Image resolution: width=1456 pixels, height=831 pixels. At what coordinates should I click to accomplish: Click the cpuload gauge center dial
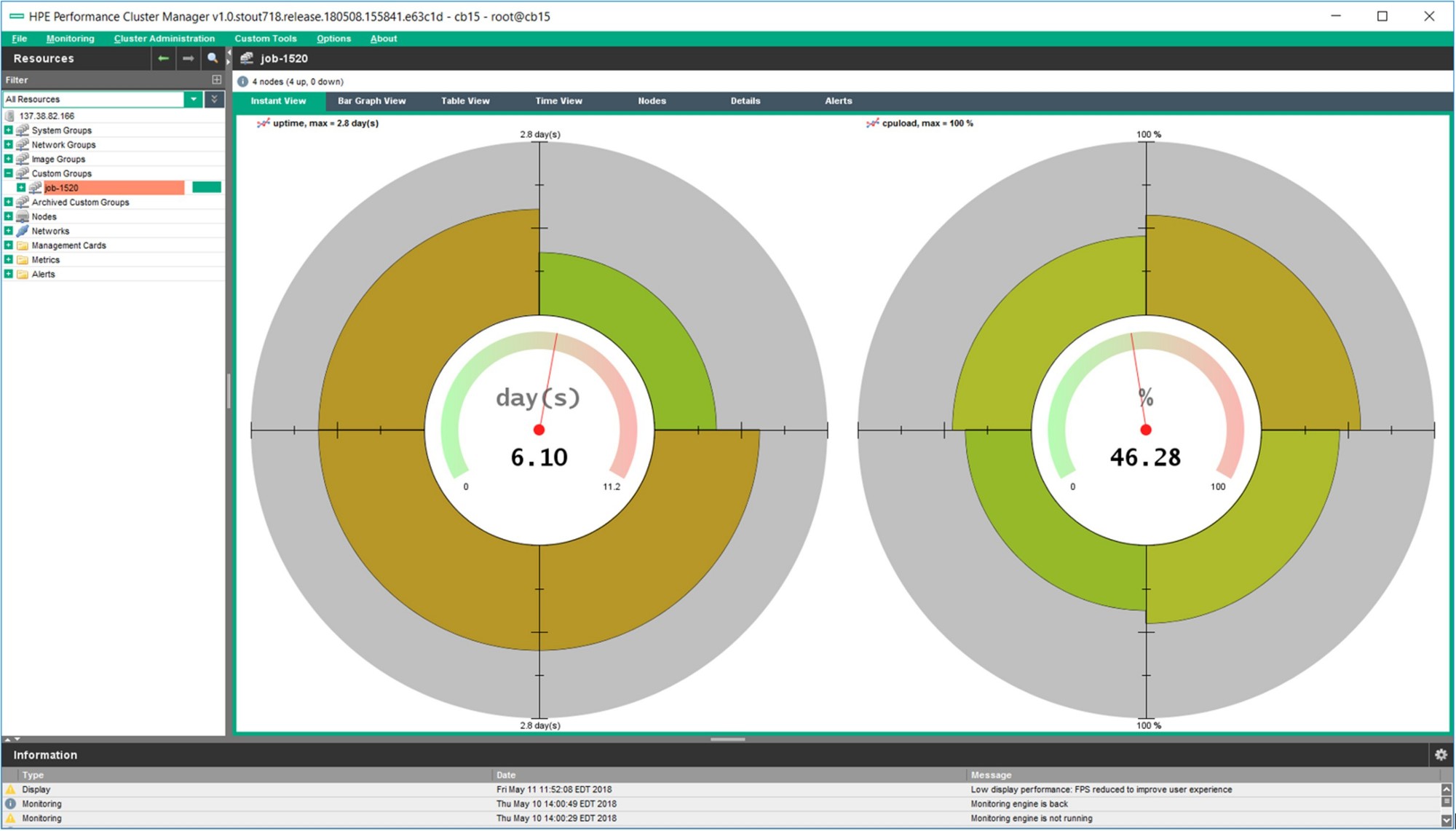click(1146, 430)
